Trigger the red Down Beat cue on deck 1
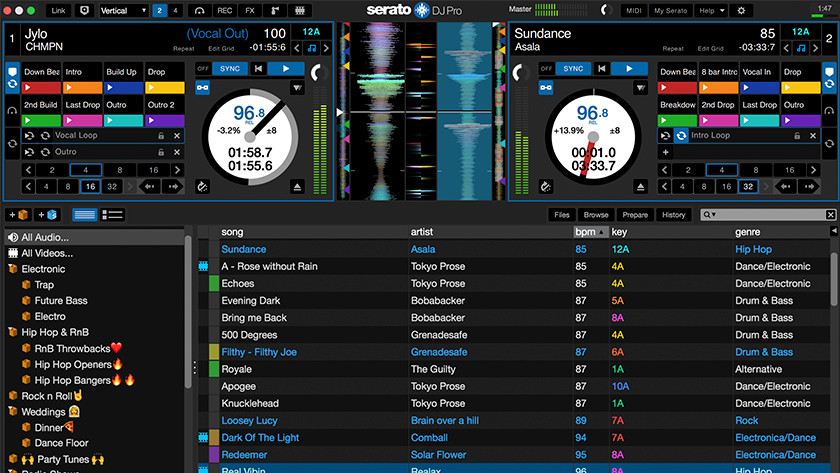Viewport: 840px width, 473px height. pos(41,87)
